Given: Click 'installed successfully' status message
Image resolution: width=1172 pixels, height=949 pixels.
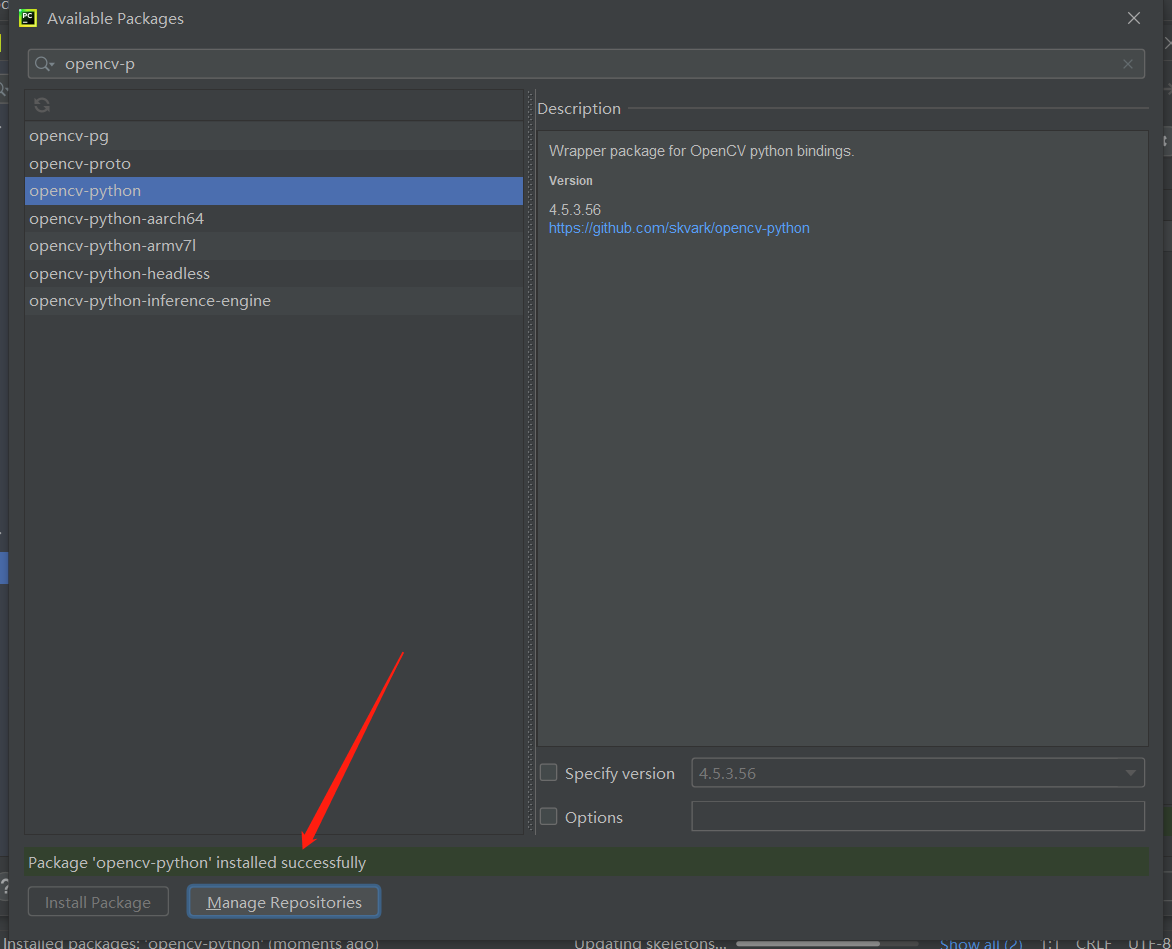Looking at the screenshot, I should coord(197,862).
